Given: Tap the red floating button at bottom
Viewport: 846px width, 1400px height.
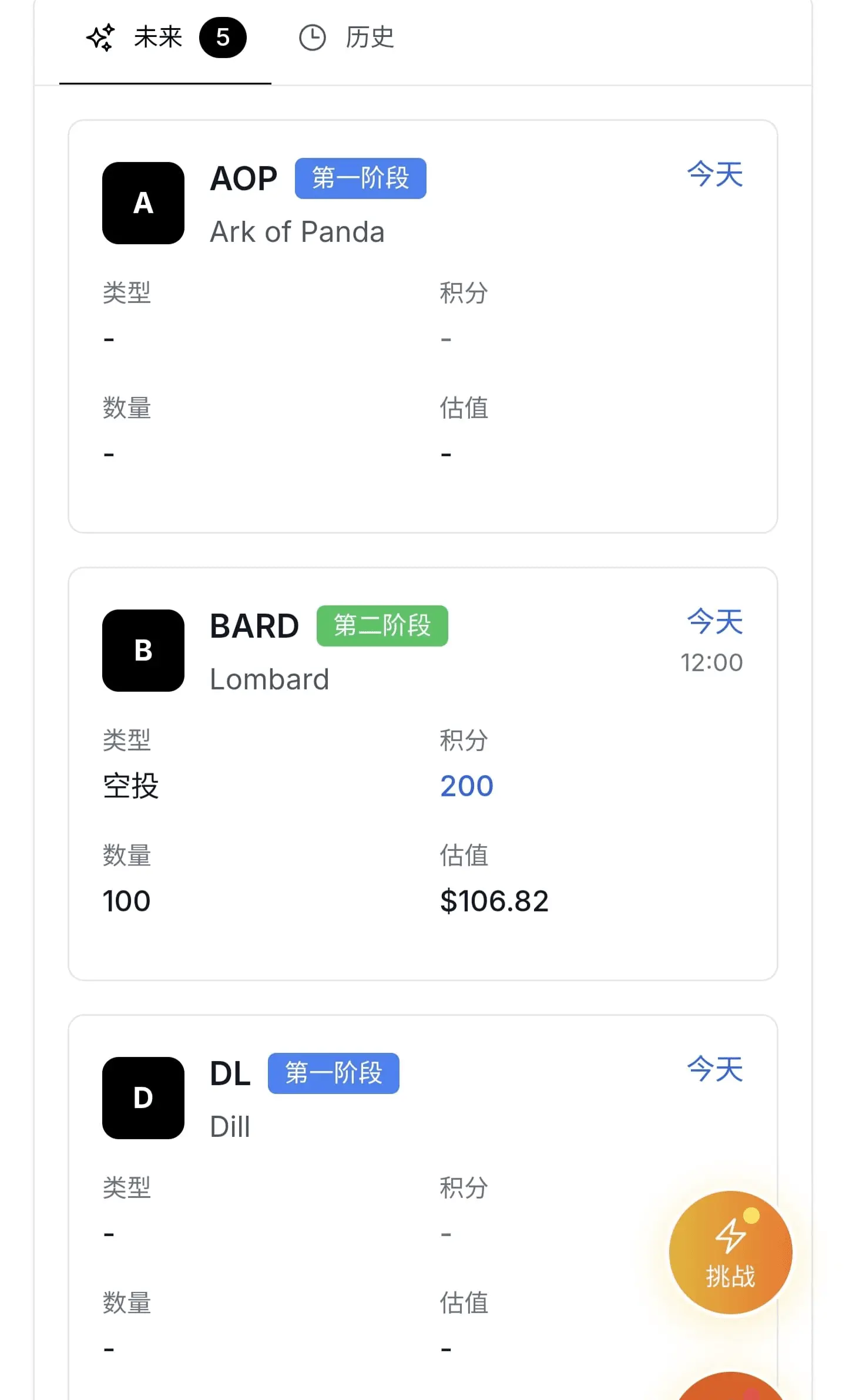Looking at the screenshot, I should pyautogui.click(x=731, y=1386).
